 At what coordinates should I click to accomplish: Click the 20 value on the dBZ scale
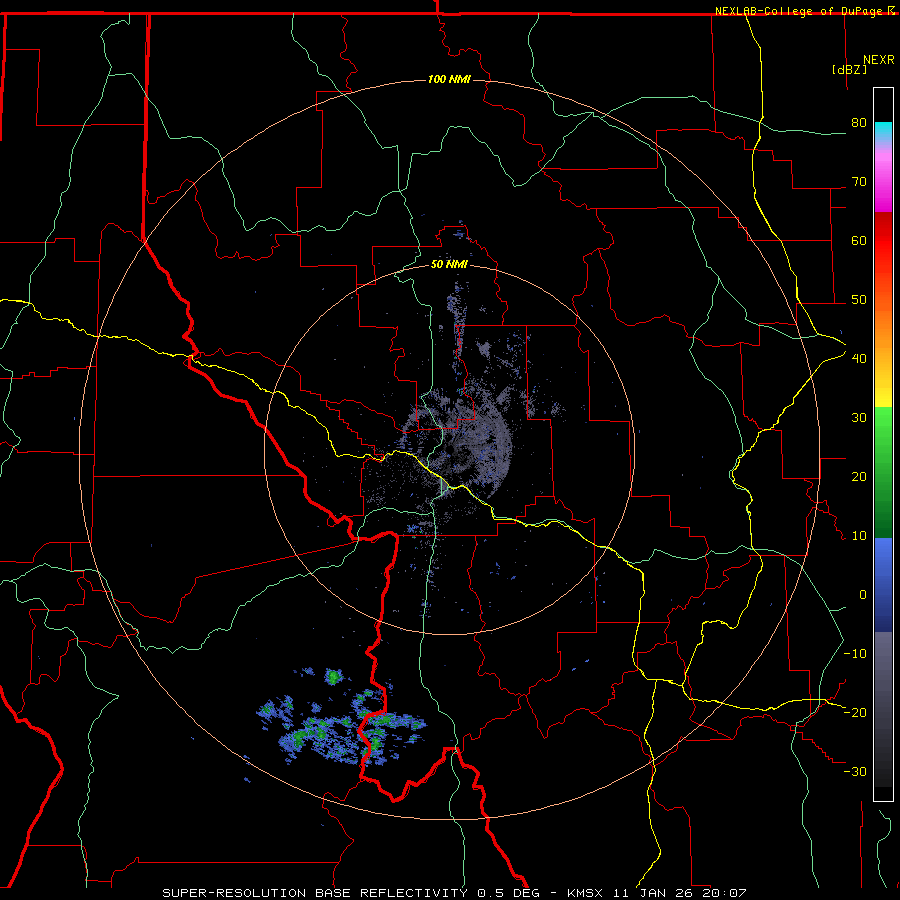click(859, 477)
